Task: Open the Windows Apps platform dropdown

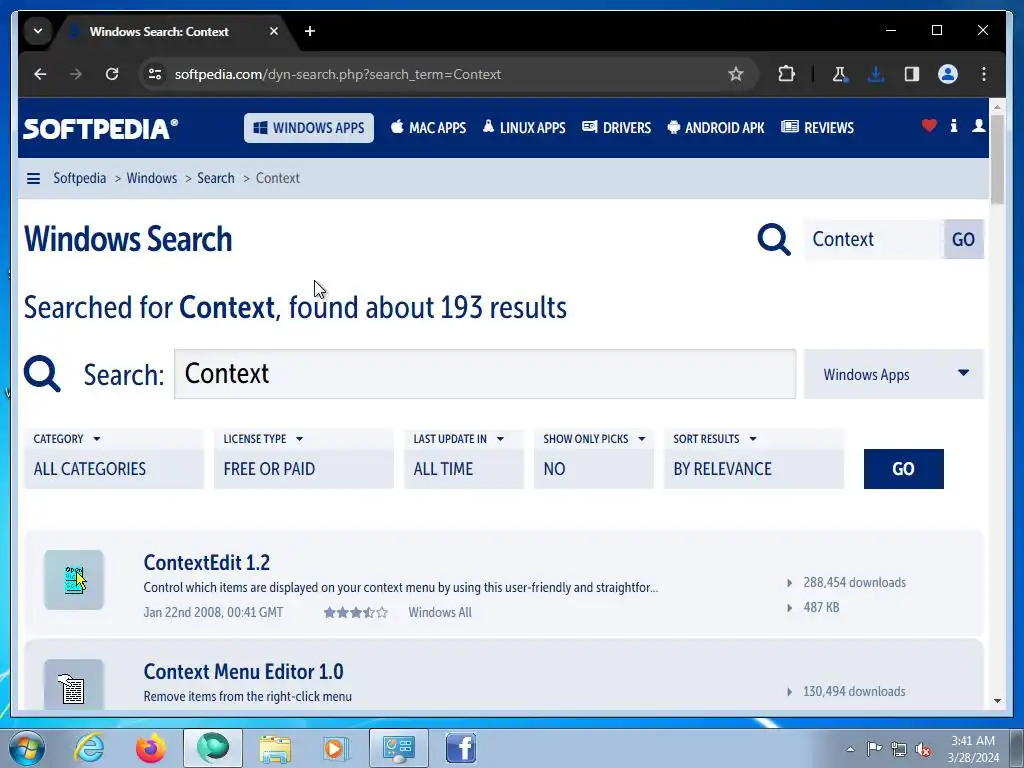Action: tap(893, 374)
